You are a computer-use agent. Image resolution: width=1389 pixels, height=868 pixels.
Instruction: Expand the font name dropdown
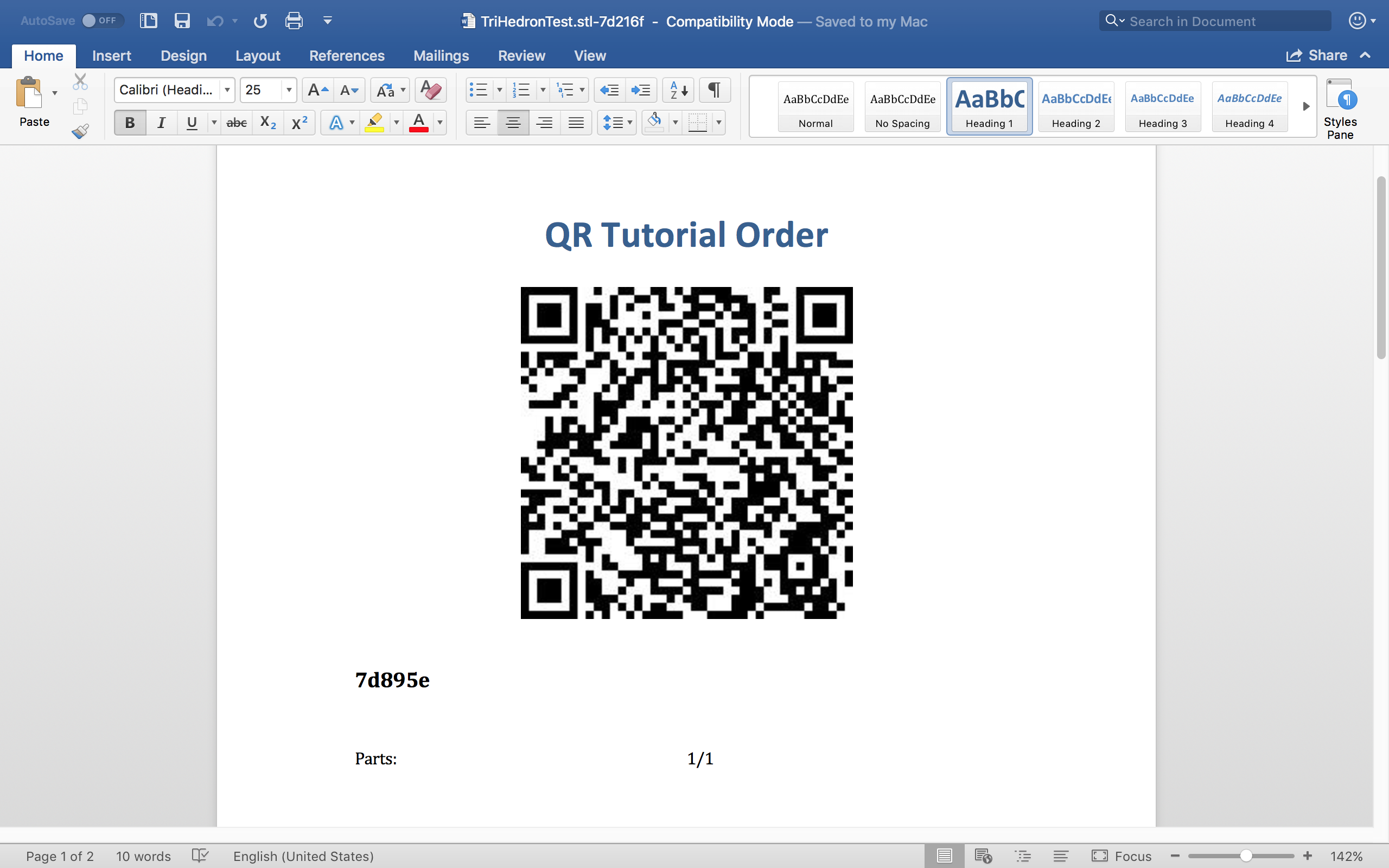227,90
